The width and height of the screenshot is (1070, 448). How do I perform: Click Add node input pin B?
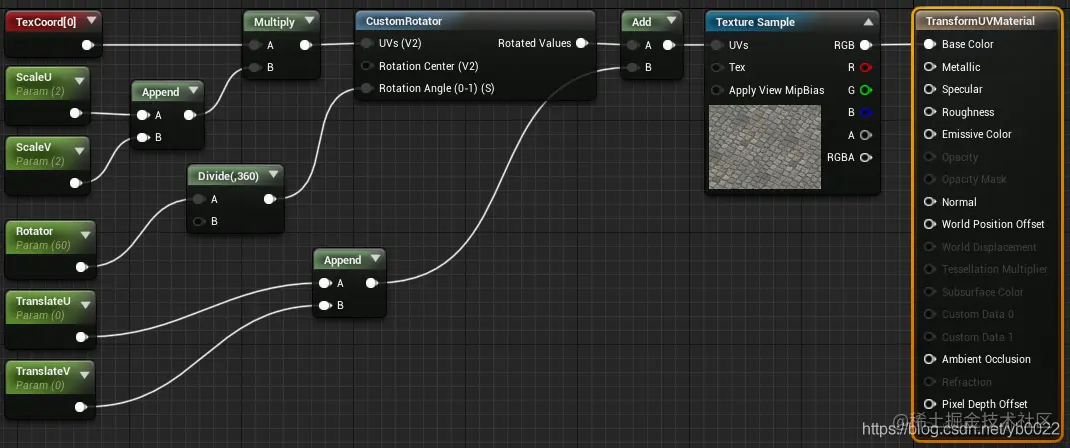tap(633, 68)
